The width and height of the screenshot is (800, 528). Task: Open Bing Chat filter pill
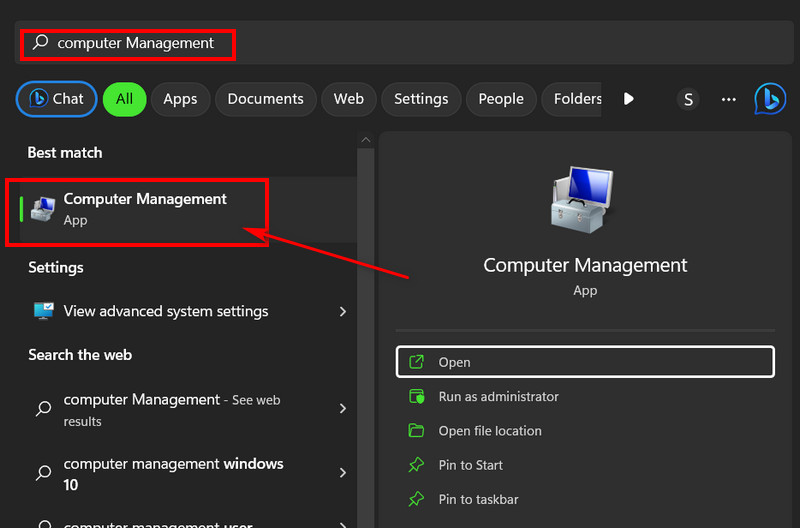tap(56, 99)
